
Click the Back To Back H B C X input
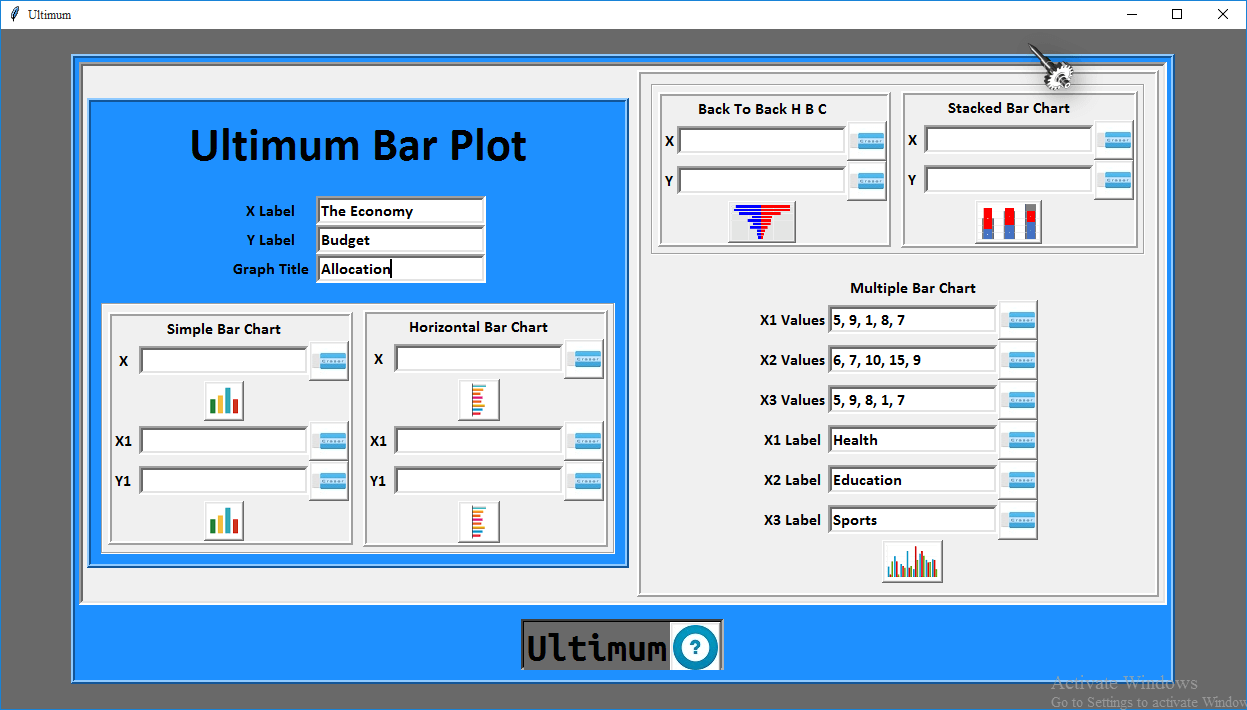coord(762,141)
